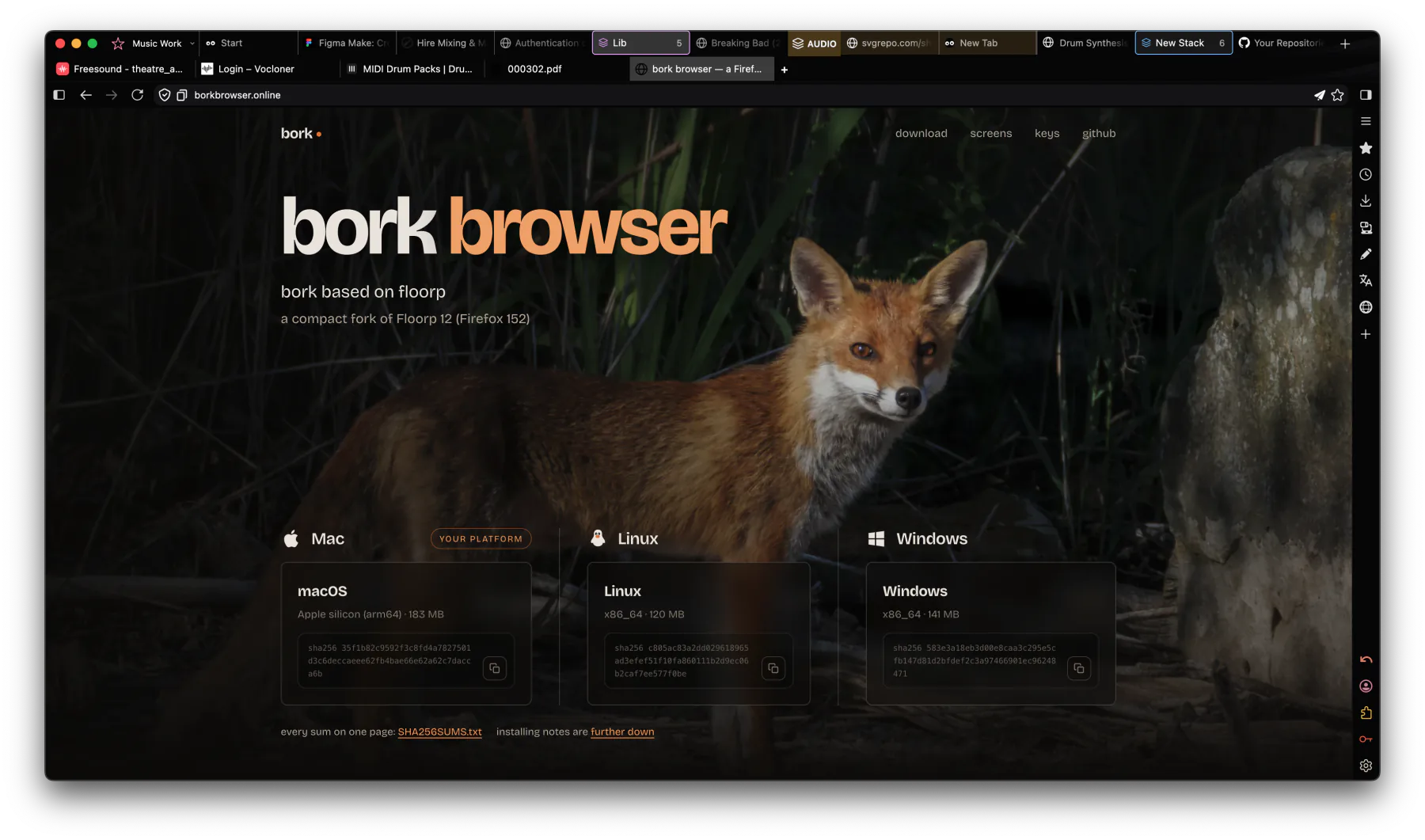Expand the Lib tab stack
This screenshot has height=840, width=1425.
click(x=640, y=43)
